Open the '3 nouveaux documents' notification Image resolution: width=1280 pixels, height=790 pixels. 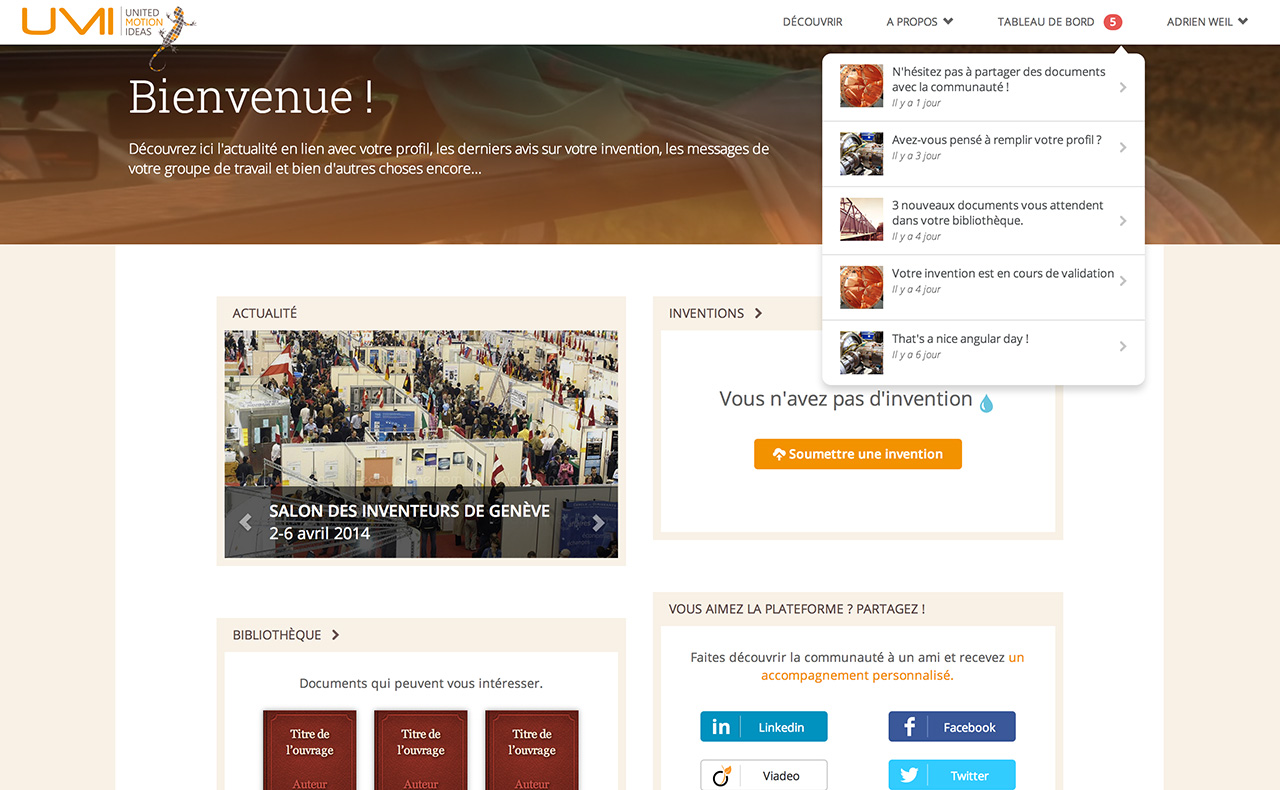[x=983, y=221]
